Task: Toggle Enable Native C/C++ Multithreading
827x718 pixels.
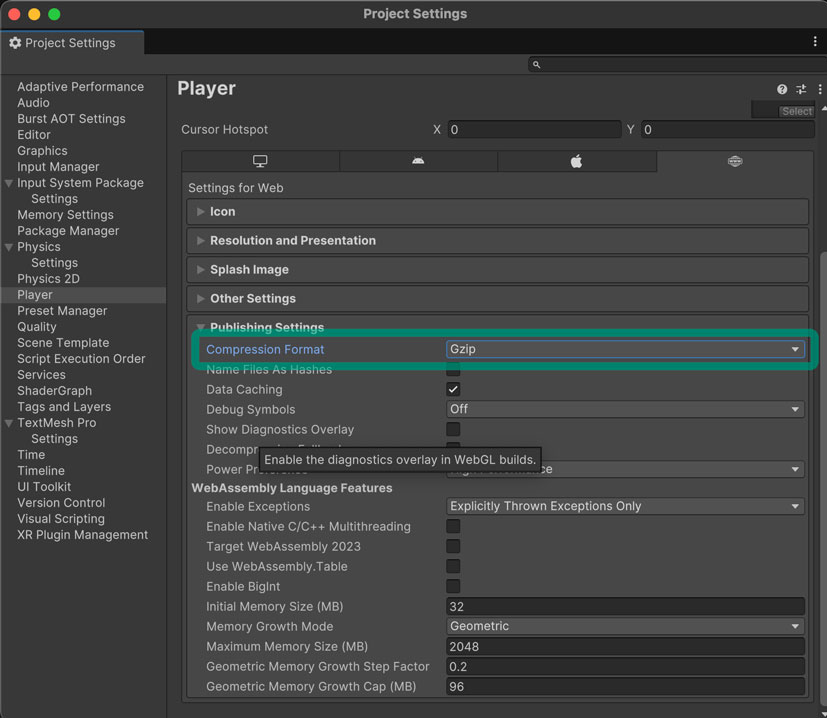Action: point(453,526)
